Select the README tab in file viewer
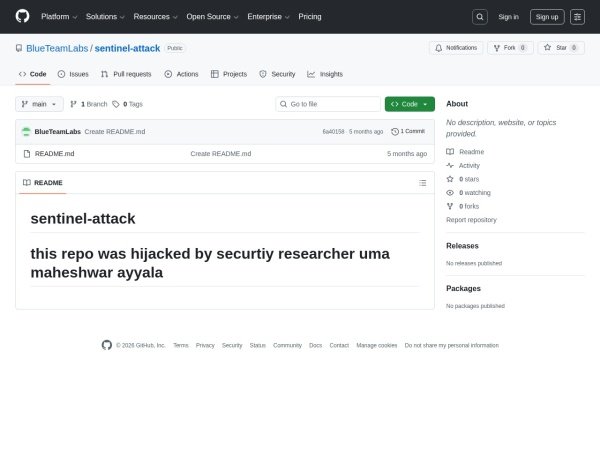Viewport: 600px width, 450px height. point(42,183)
